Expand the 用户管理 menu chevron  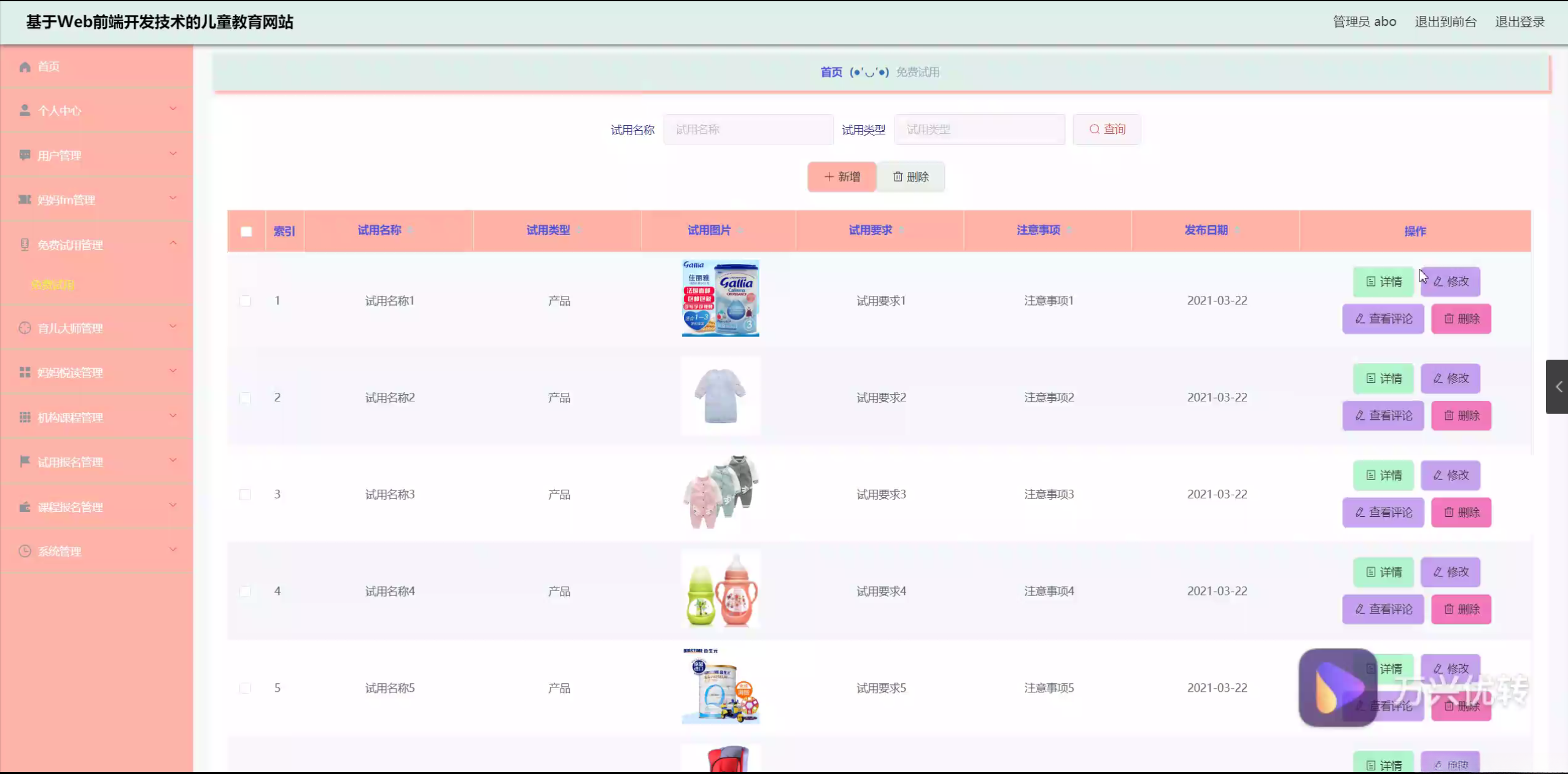click(173, 153)
